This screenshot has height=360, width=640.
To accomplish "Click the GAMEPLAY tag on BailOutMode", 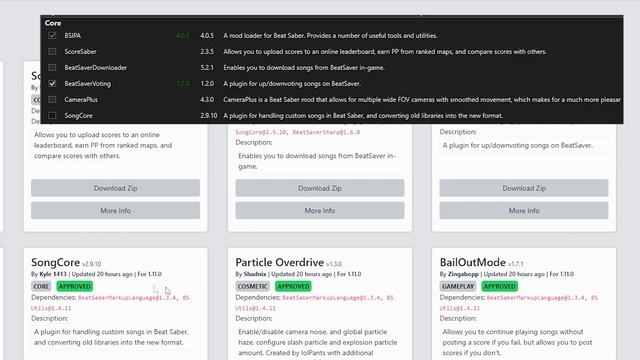I will (x=458, y=287).
